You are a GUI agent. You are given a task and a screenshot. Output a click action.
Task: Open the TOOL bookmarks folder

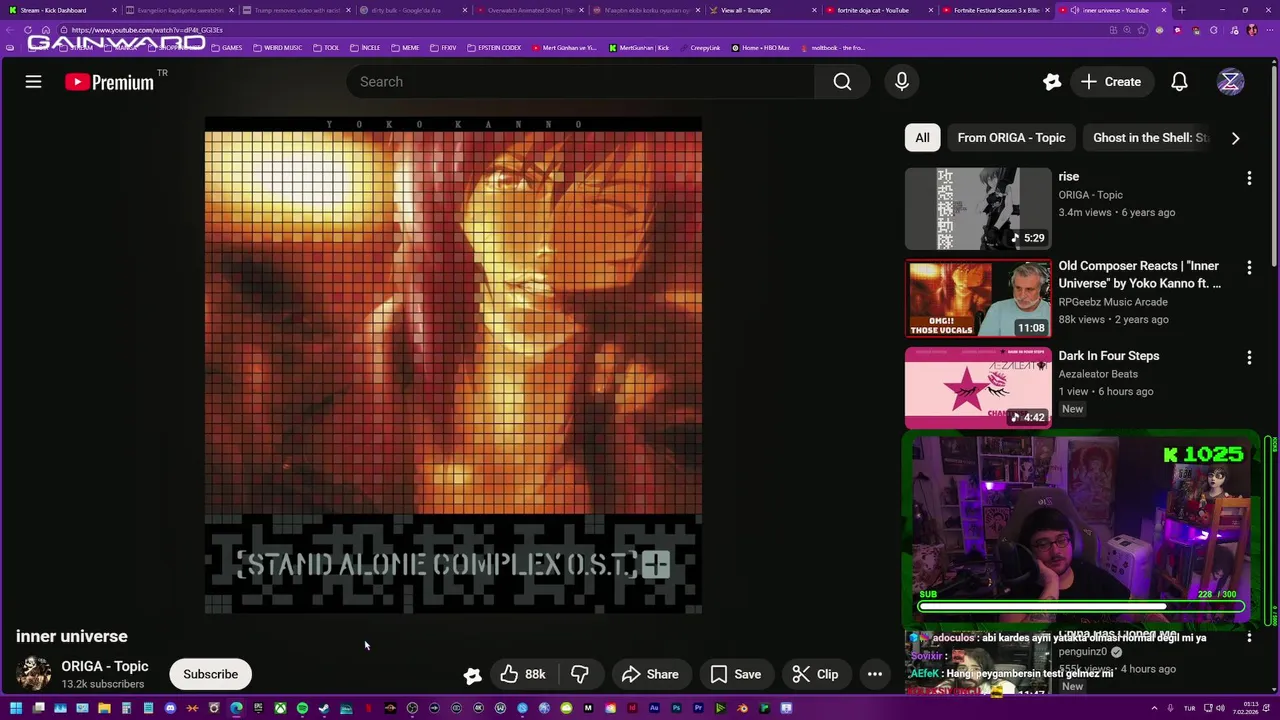(326, 48)
